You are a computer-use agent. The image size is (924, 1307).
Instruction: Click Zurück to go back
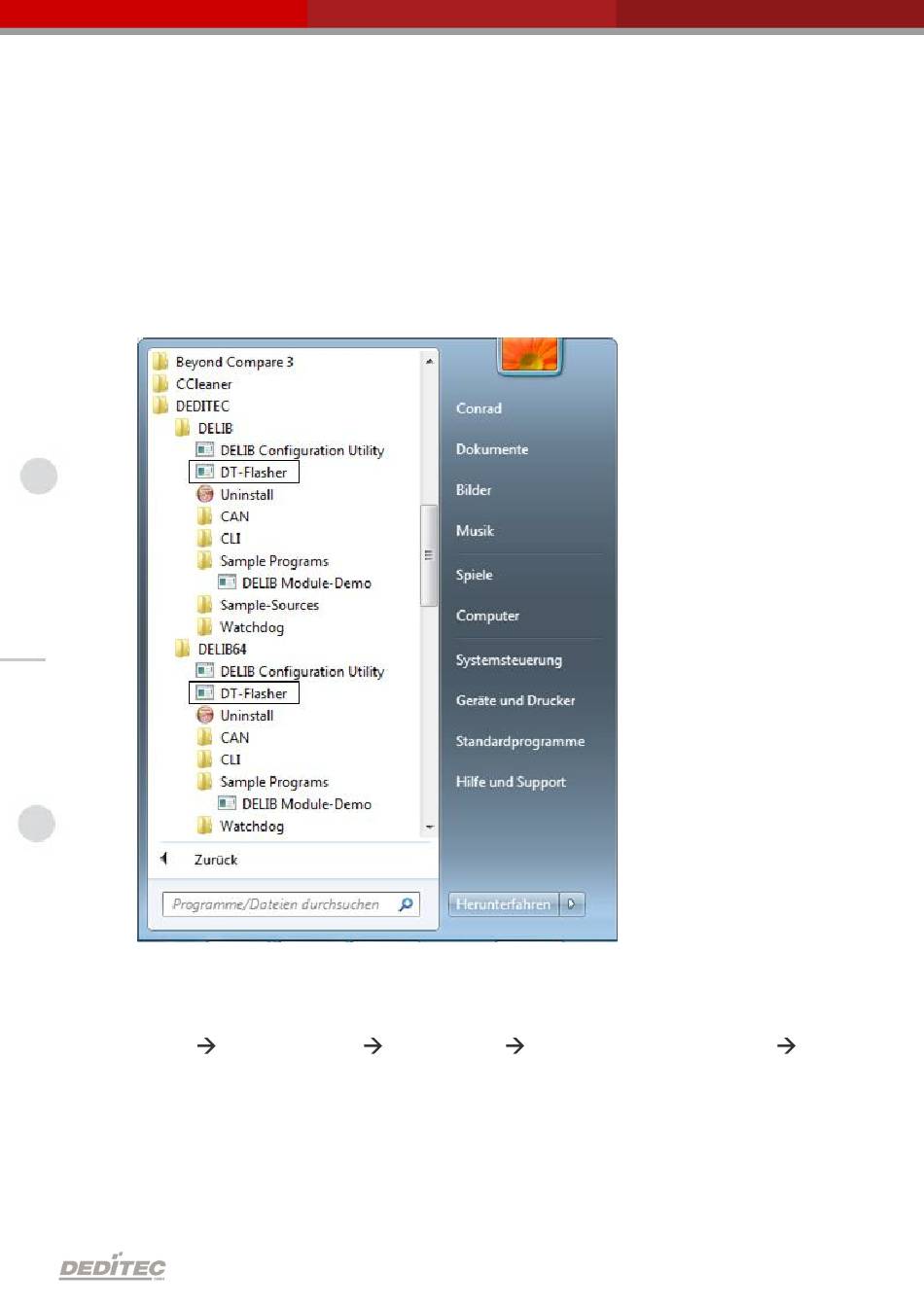[199, 860]
